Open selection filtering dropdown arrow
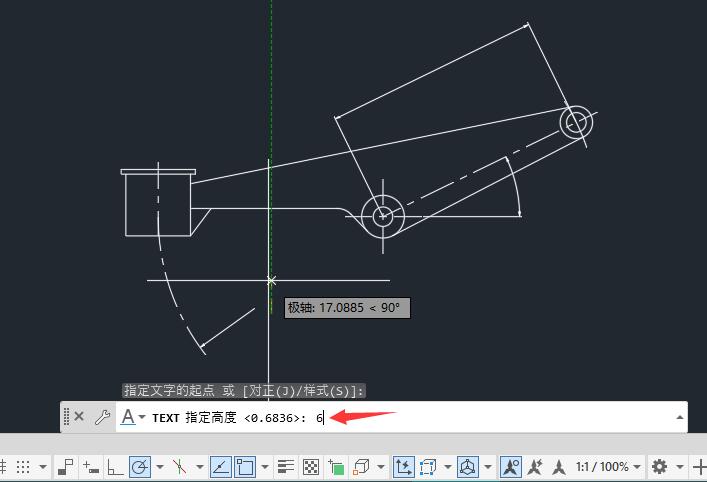Image resolution: width=707 pixels, height=482 pixels. pos(448,467)
